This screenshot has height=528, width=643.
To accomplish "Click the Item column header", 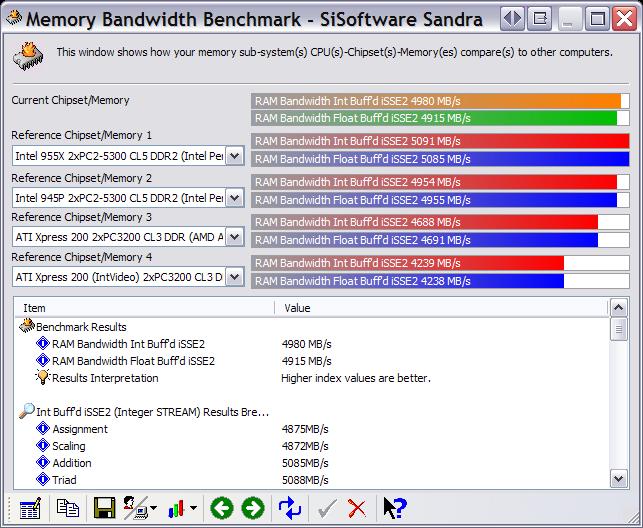I will (144, 308).
